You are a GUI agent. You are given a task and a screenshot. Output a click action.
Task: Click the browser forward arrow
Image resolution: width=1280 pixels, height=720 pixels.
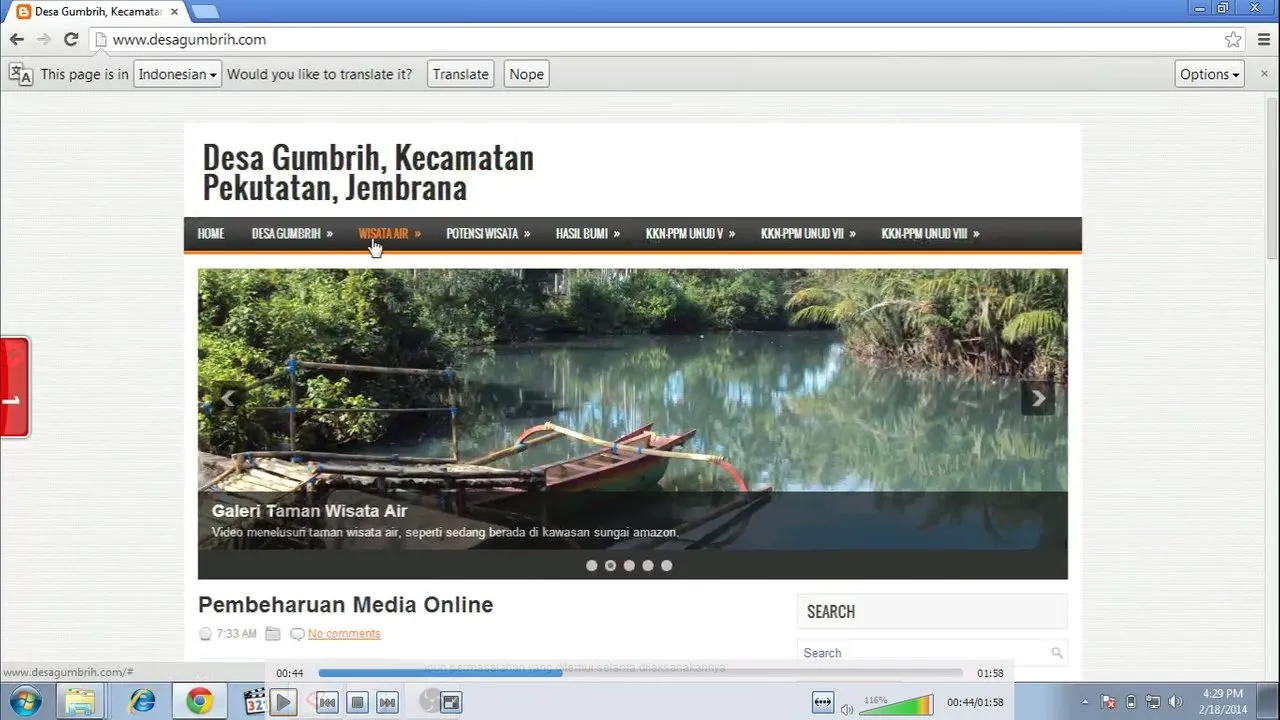(x=44, y=40)
